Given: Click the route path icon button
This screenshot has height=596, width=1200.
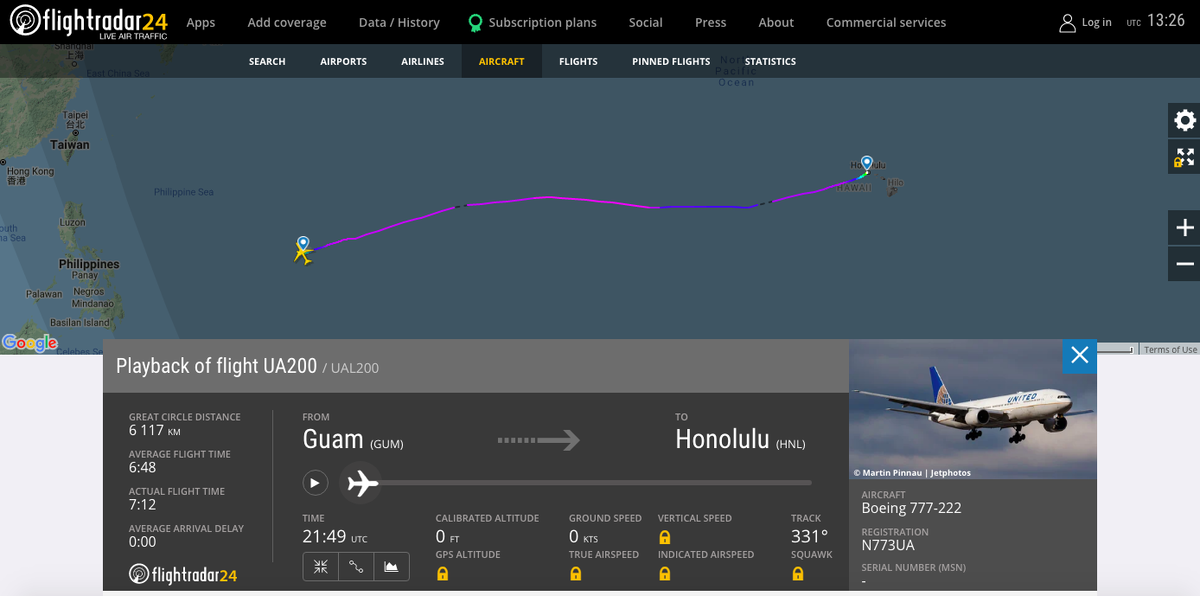Looking at the screenshot, I should click(356, 567).
